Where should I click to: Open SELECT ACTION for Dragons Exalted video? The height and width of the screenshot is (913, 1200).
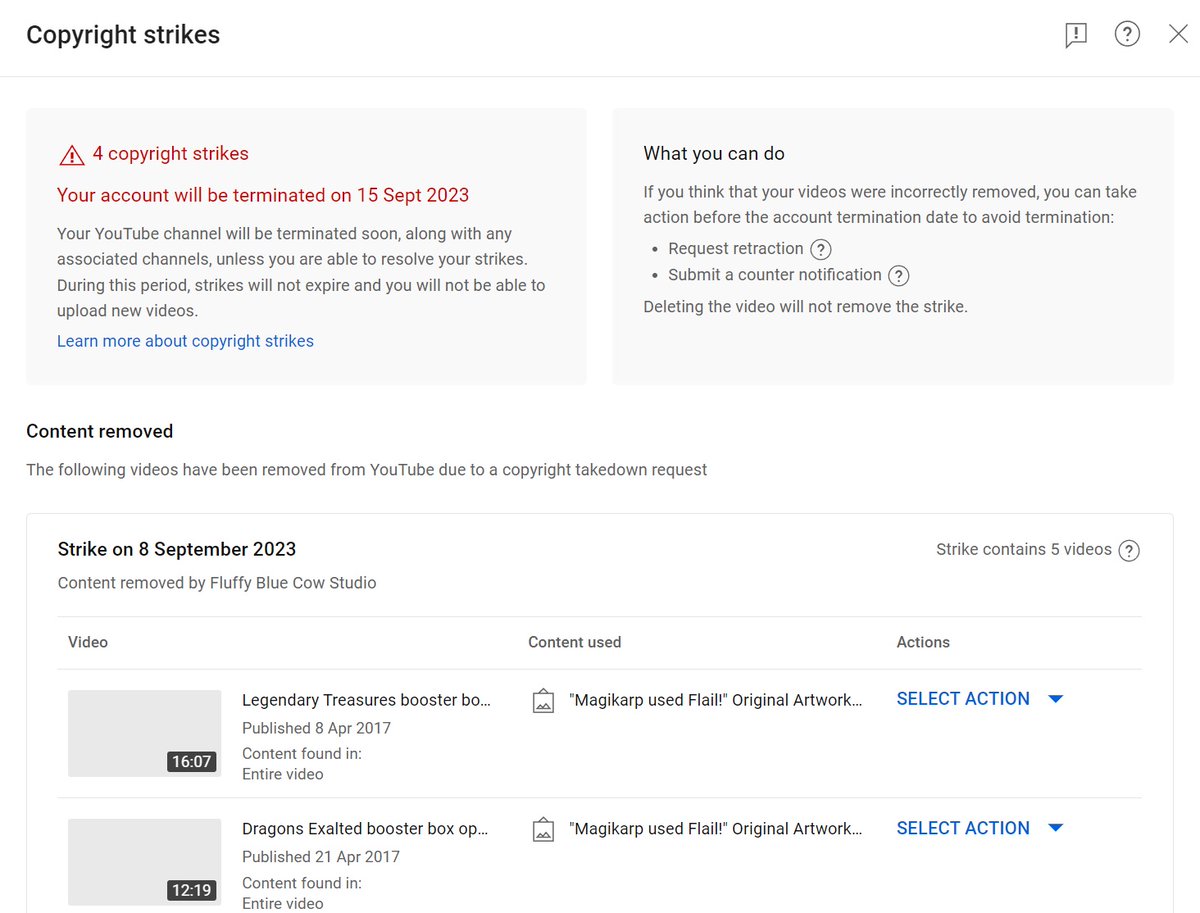coord(963,828)
